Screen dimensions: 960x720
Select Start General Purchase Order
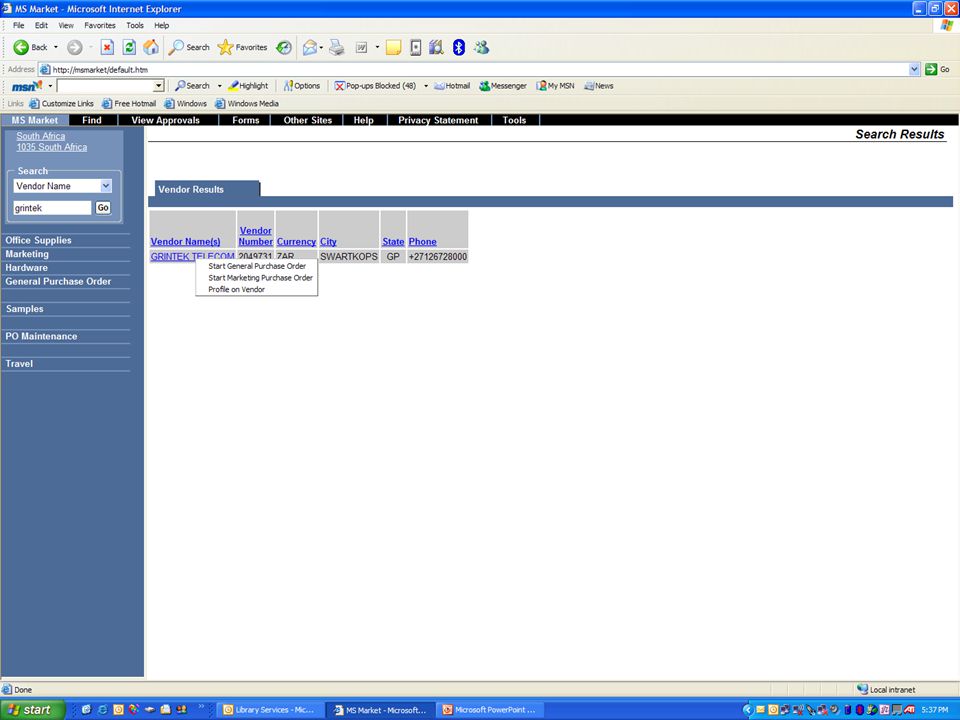257,266
